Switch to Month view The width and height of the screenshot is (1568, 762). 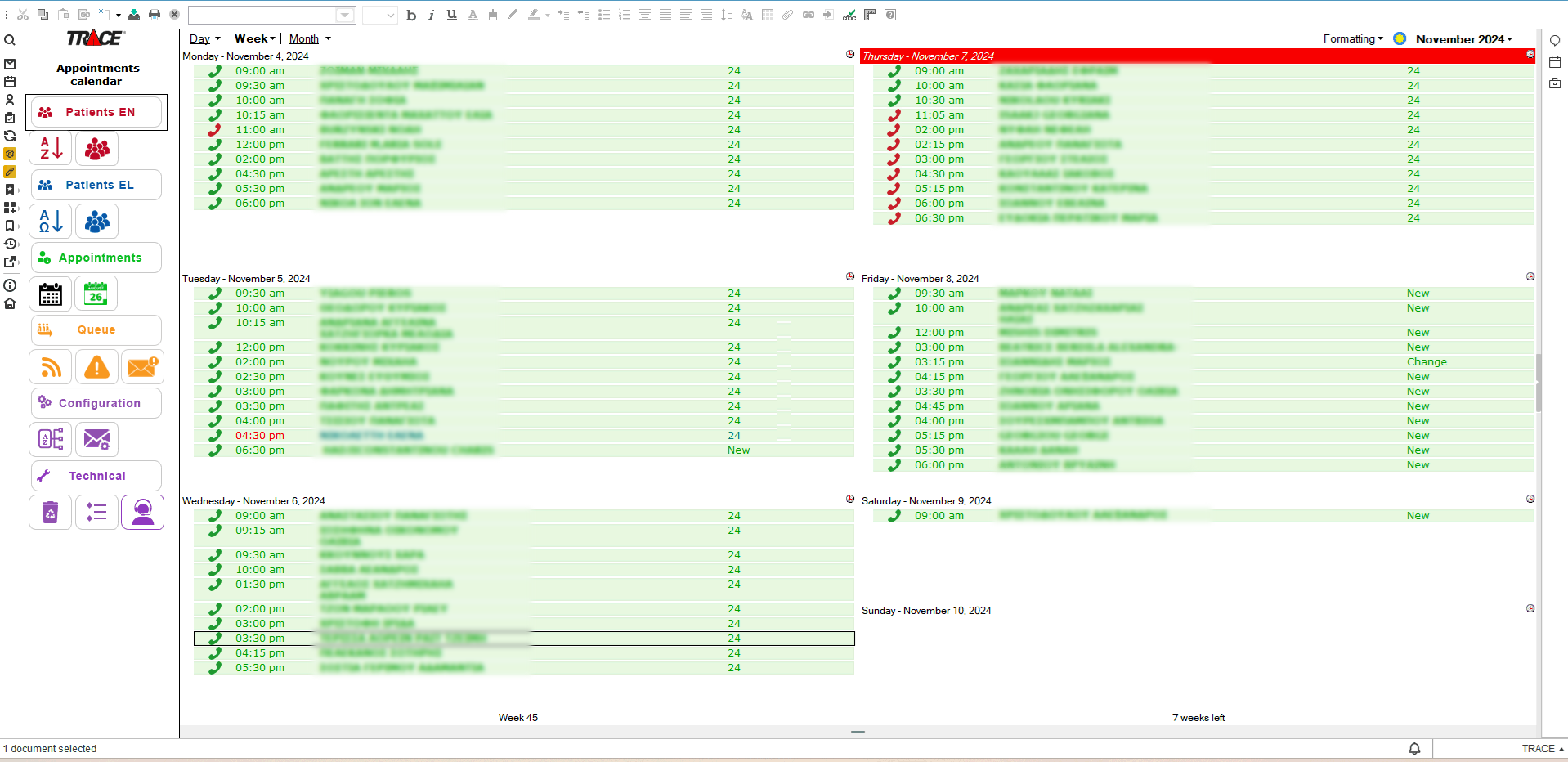point(304,38)
